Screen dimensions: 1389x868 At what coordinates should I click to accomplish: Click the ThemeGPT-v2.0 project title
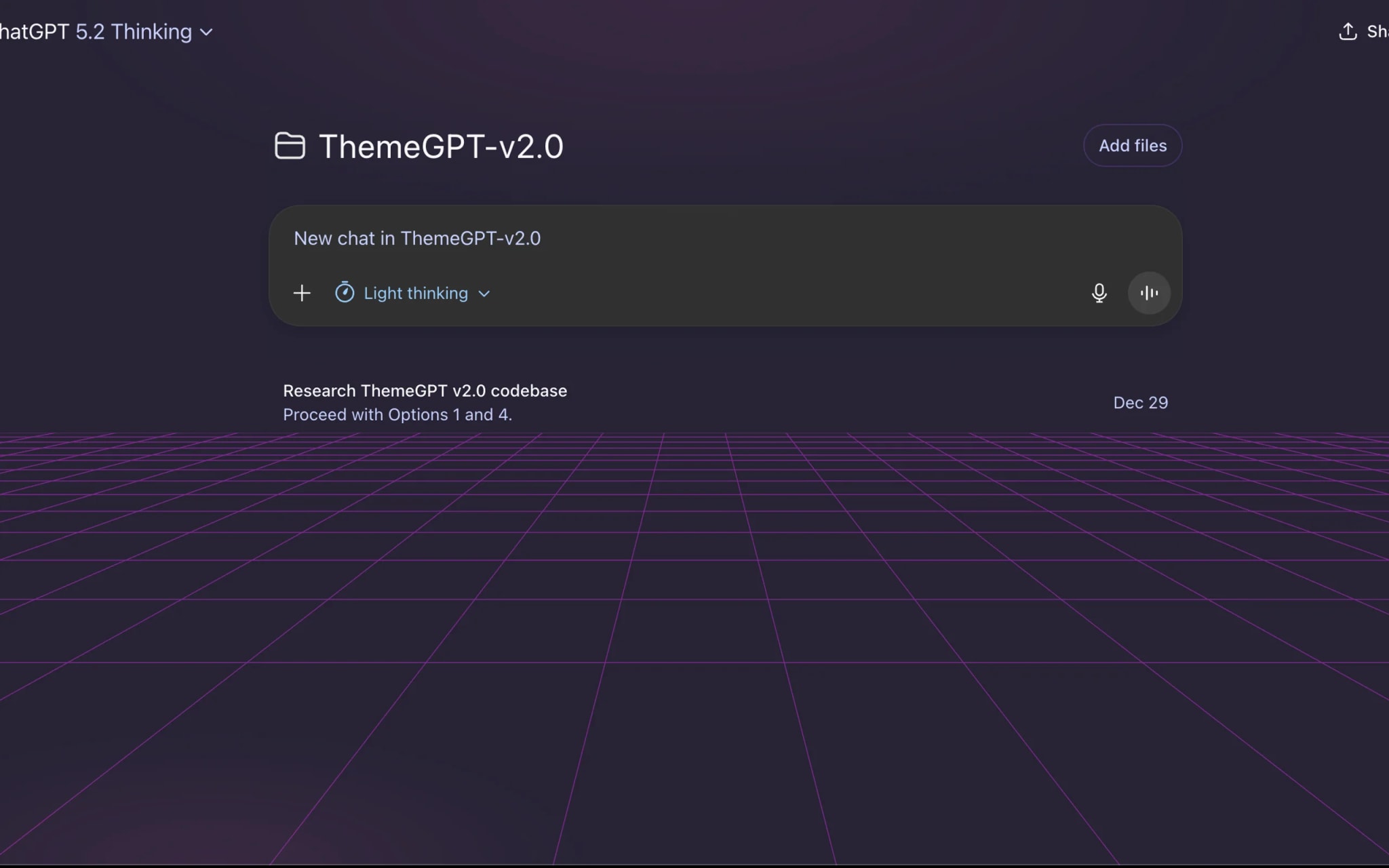coord(441,146)
